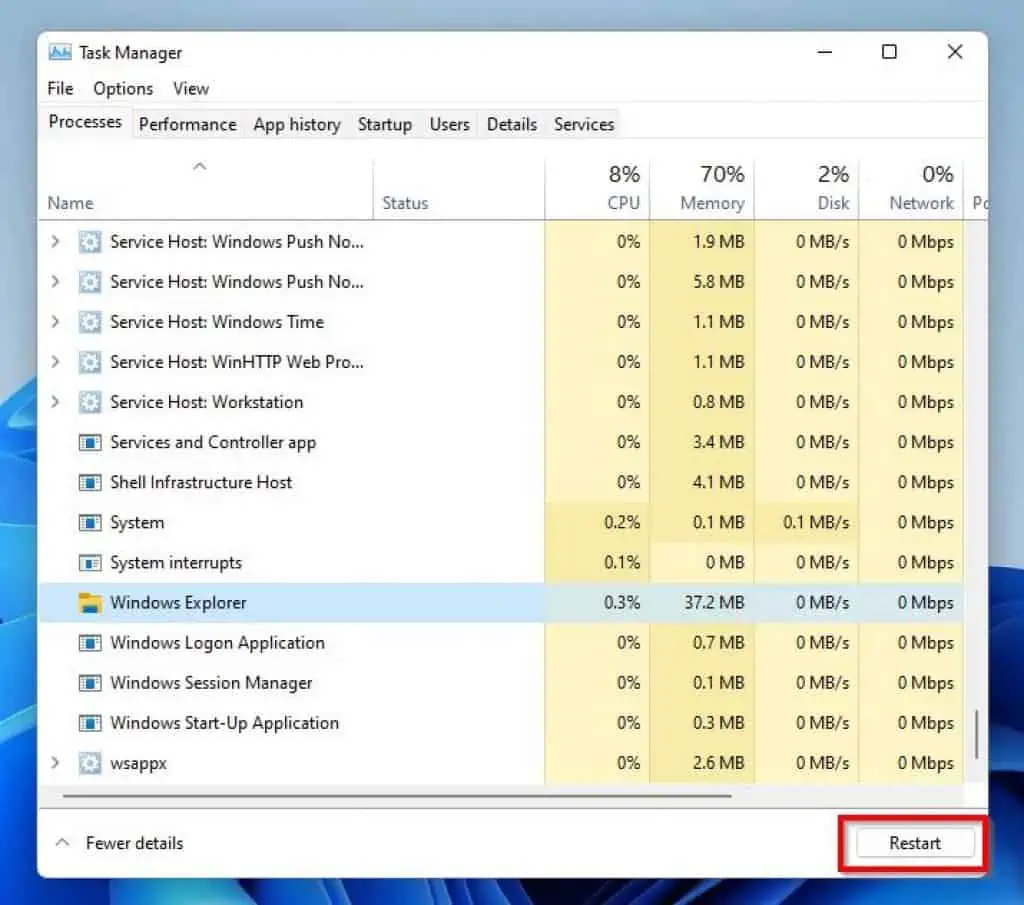Sort by the CPU column header
1024x905 pixels.
(x=597, y=189)
